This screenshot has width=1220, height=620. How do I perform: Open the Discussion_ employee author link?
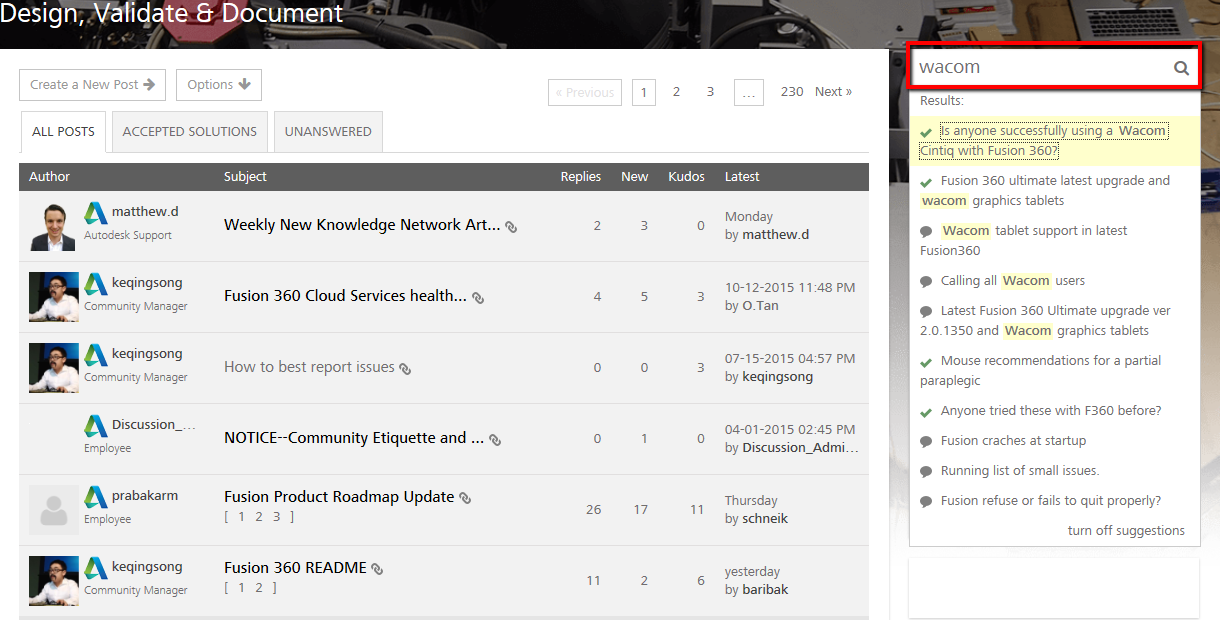154,425
